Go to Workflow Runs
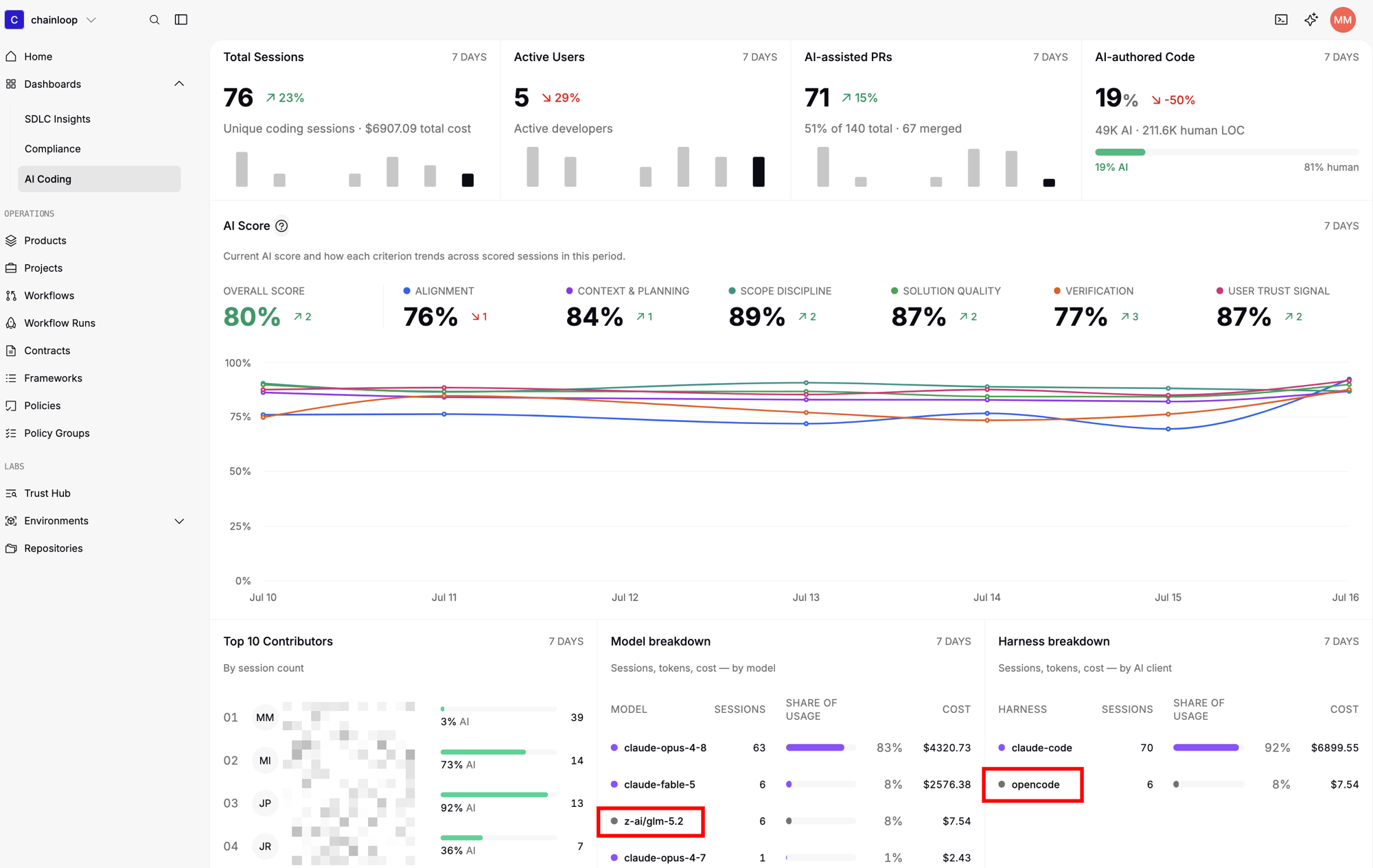 pos(60,323)
